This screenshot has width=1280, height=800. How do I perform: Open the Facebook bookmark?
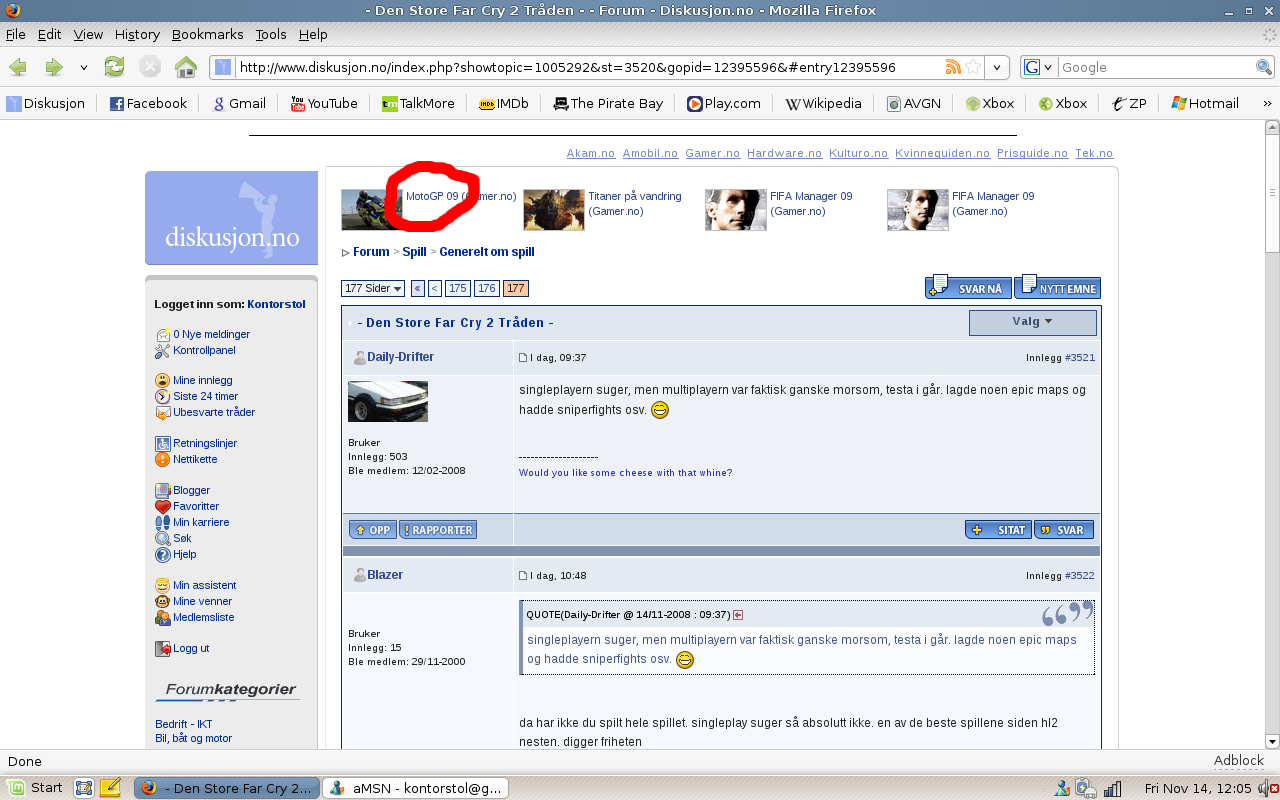148,103
